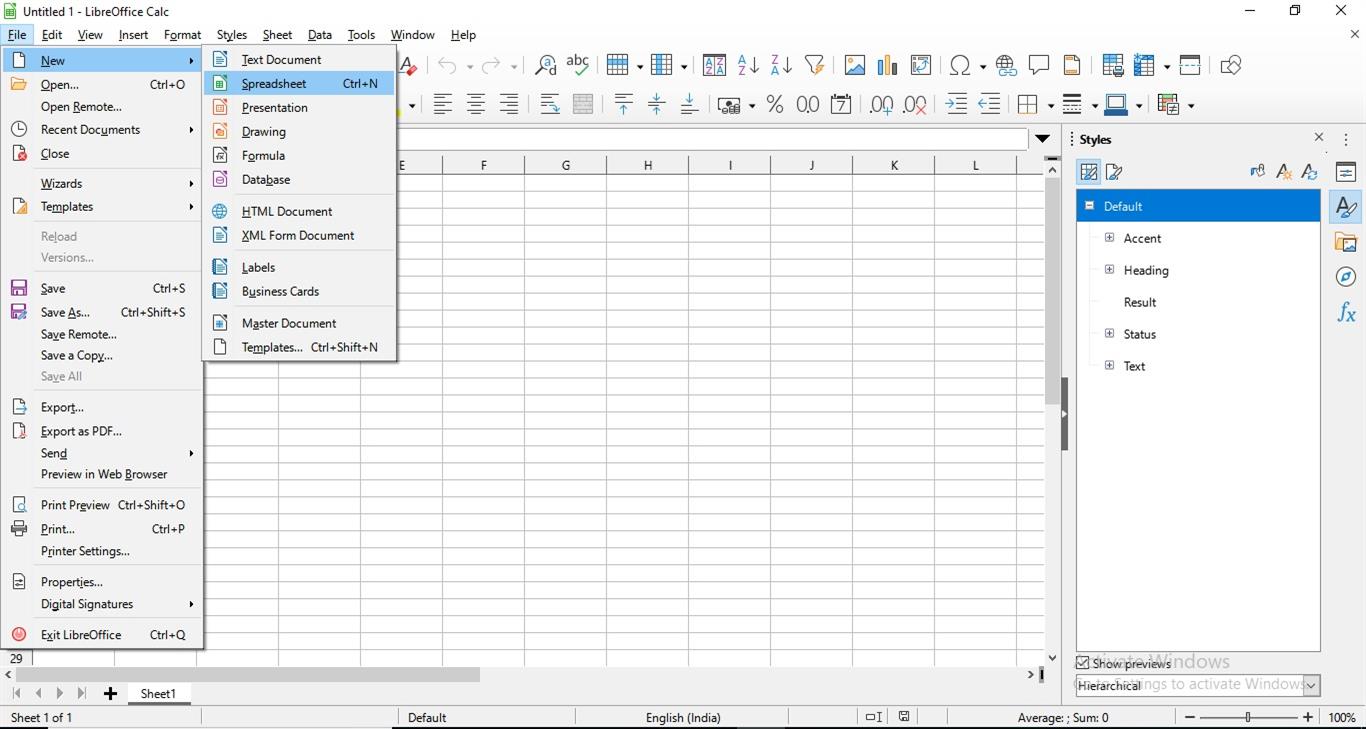Select Export as PDF menu item
The height and width of the screenshot is (729, 1366).
(102, 431)
